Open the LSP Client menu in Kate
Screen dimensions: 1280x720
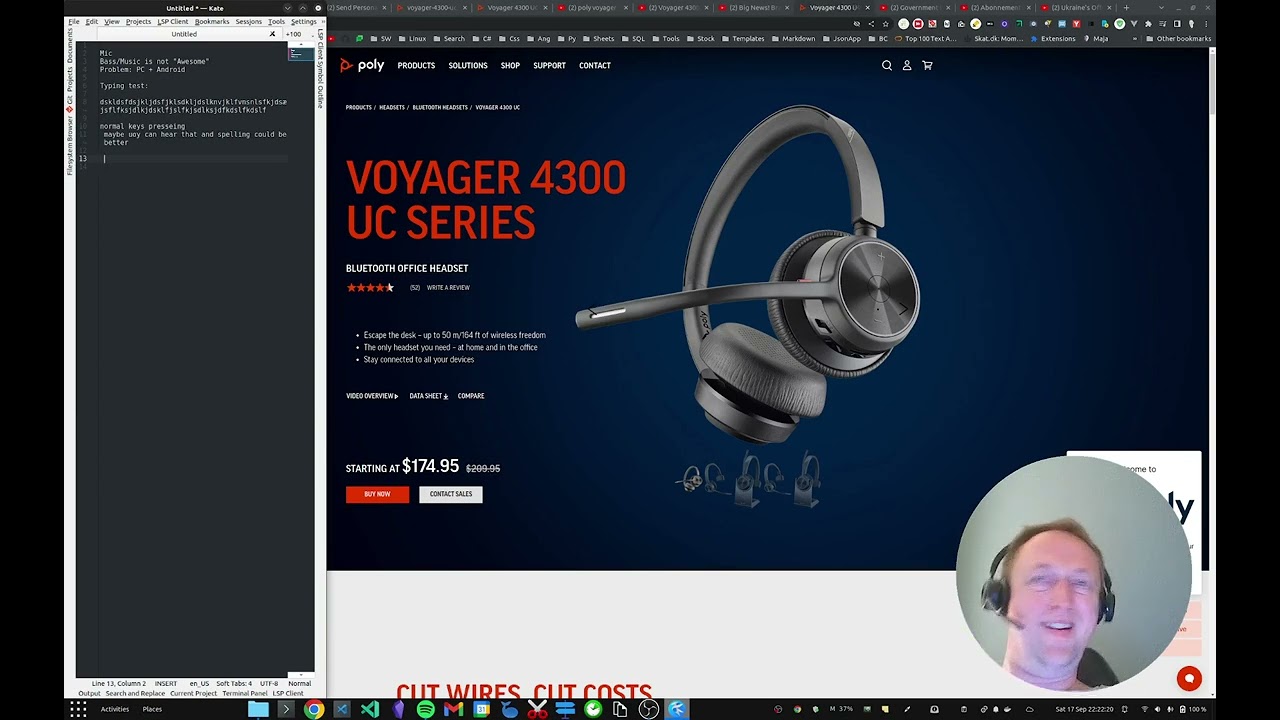coord(173,21)
